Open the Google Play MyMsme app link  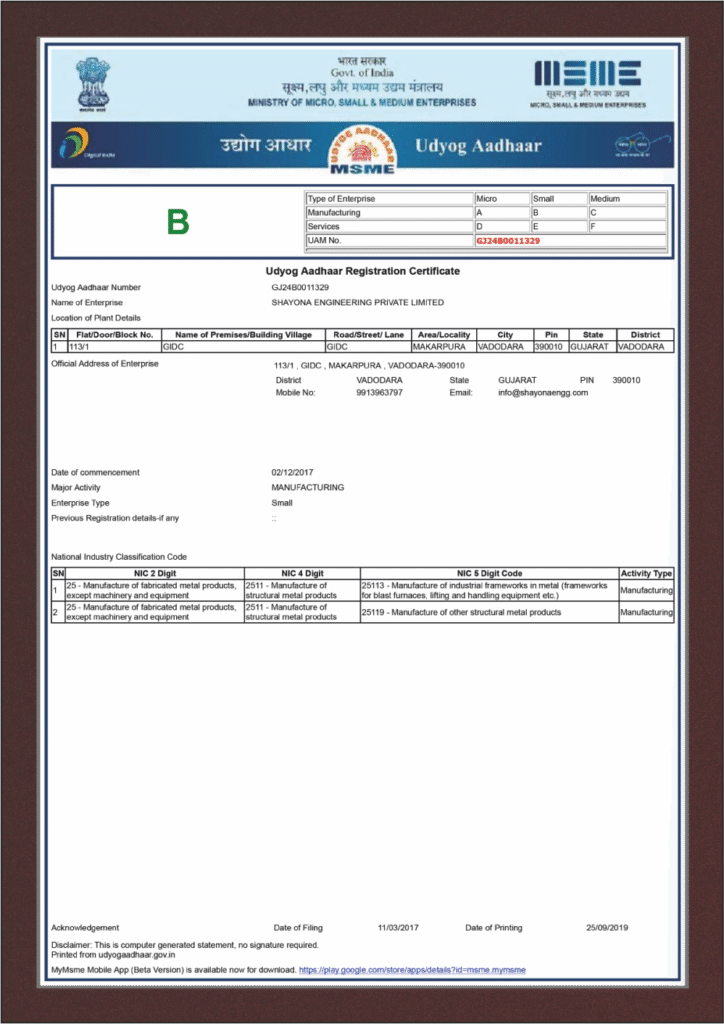412,970
